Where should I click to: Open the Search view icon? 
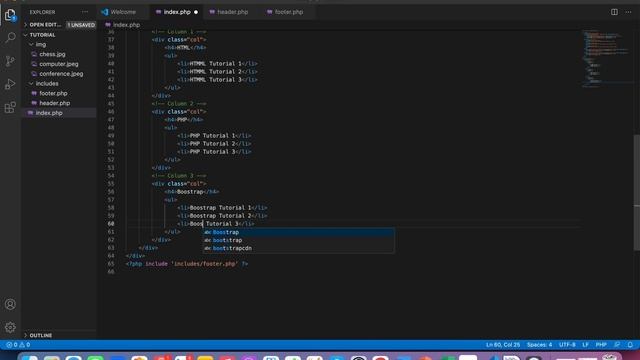click(10, 38)
